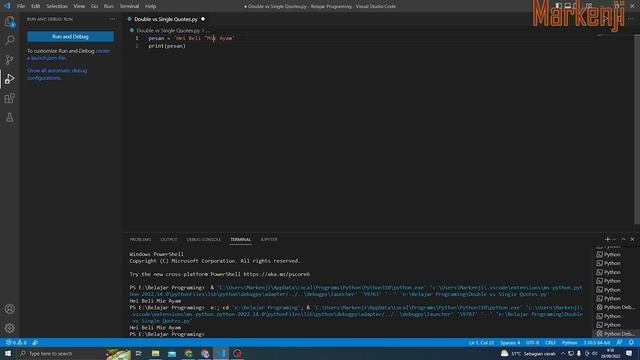This screenshot has width=640, height=360.
Task: Open the Explorer view in the activity bar
Action: pos(9,22)
